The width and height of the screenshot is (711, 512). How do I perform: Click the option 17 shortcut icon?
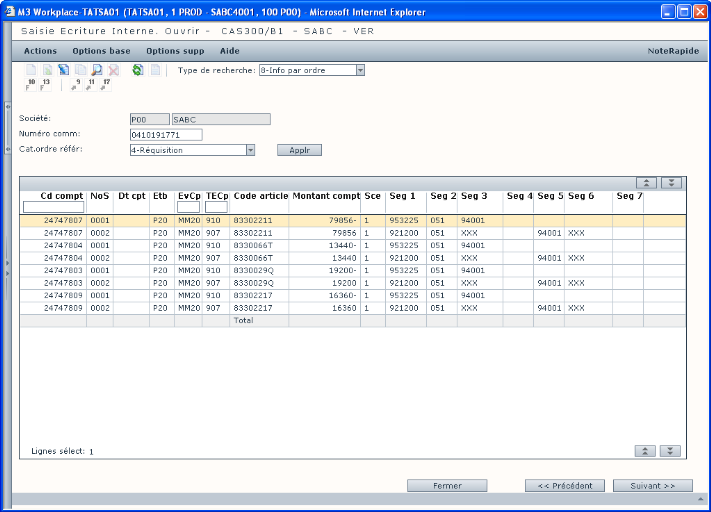105,85
